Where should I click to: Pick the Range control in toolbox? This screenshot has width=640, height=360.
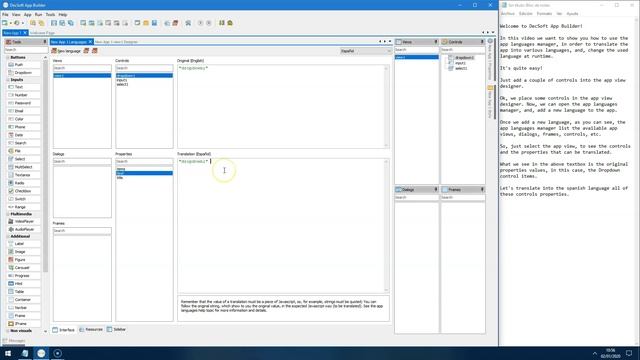(24, 207)
